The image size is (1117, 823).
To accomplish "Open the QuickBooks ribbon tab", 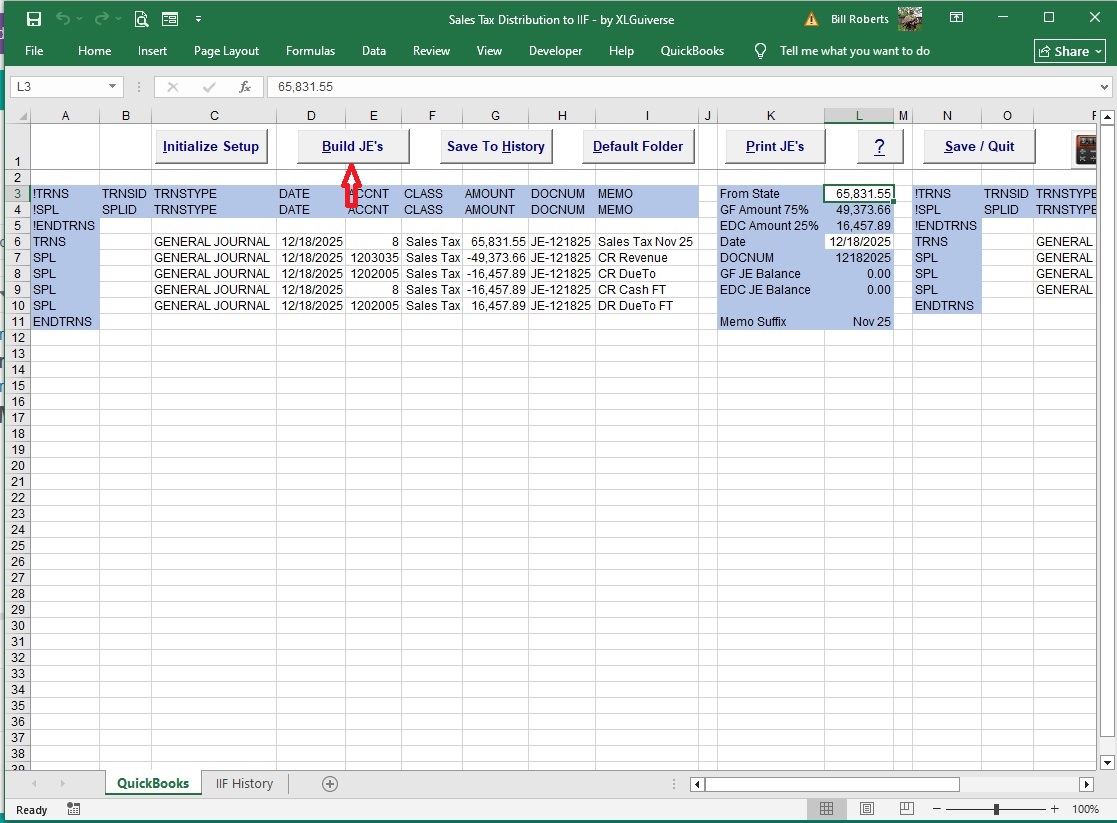I will point(692,51).
